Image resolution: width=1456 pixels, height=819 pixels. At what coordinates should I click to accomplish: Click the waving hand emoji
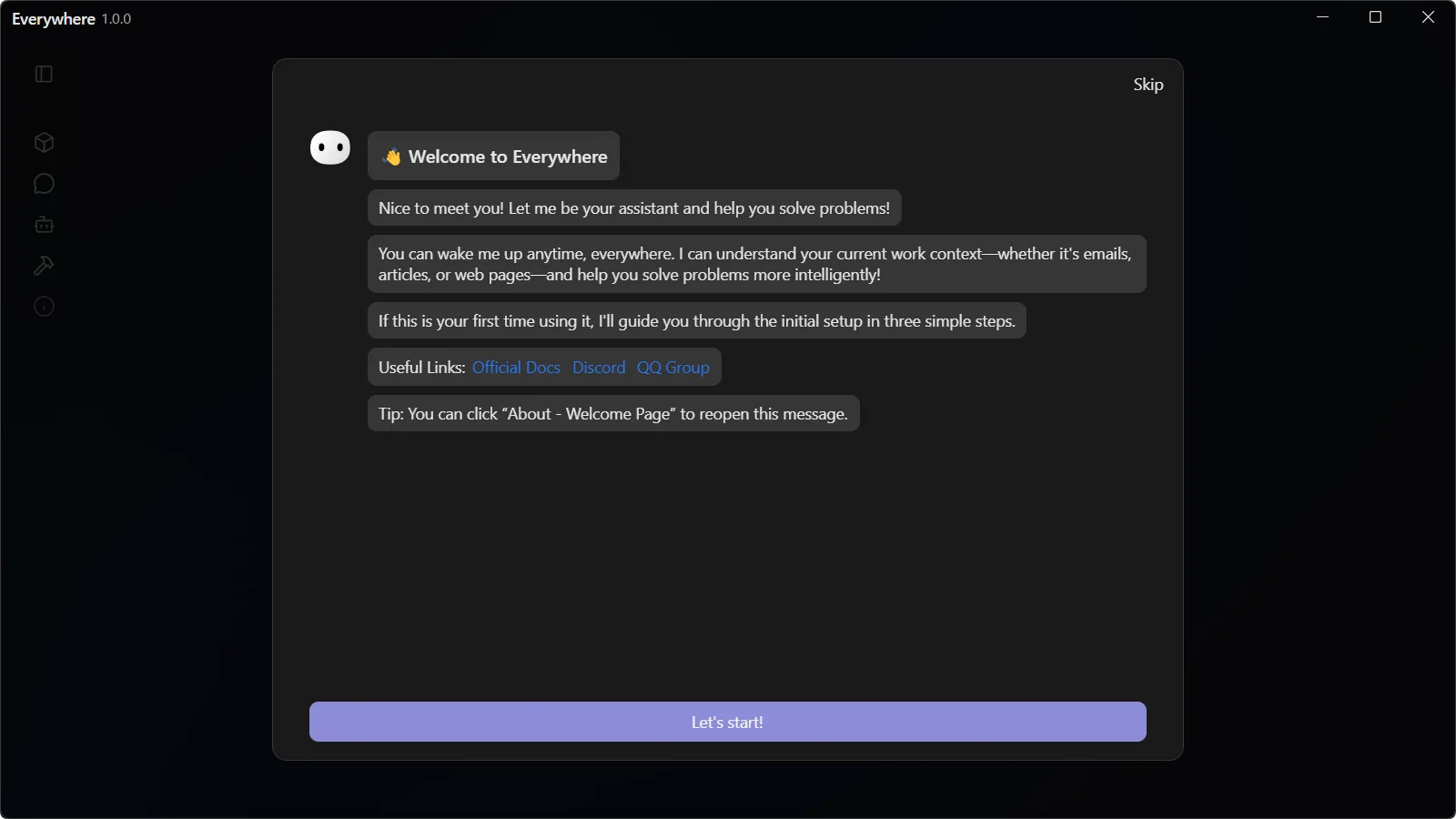tap(392, 157)
